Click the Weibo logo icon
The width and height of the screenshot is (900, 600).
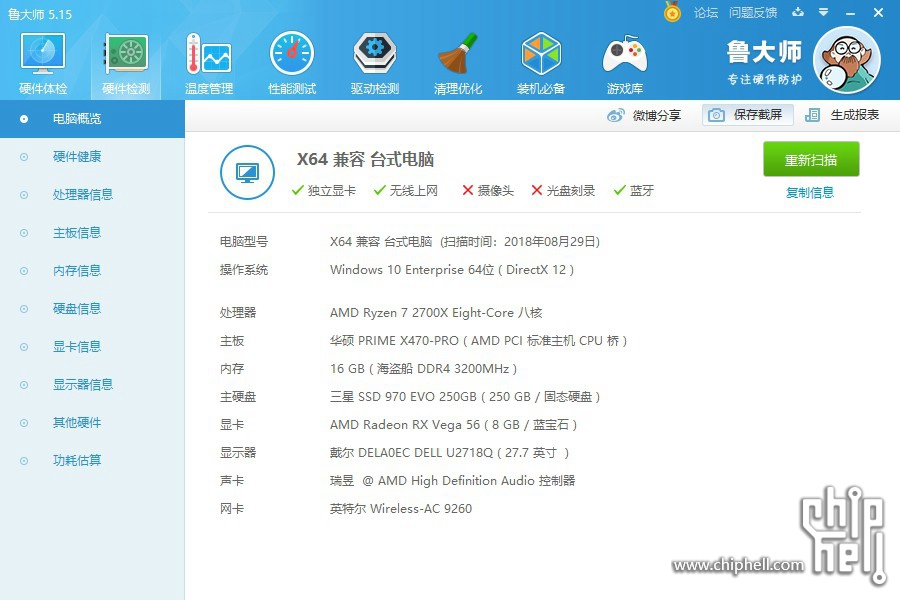[615, 115]
